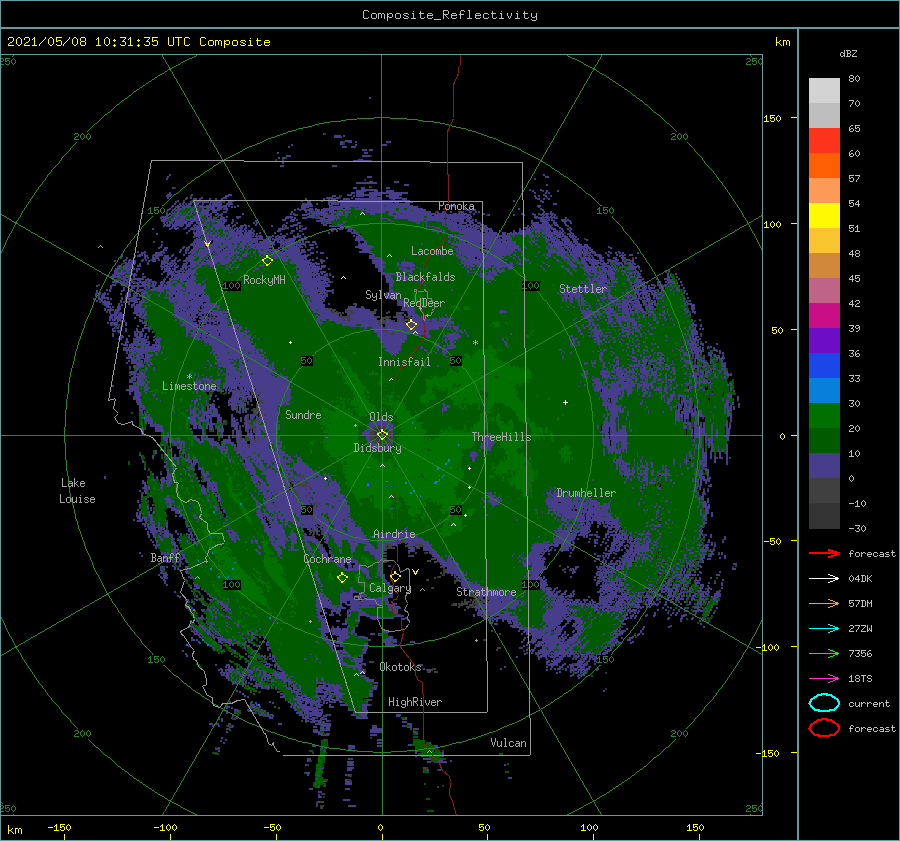Viewport: 900px width, 841px height.
Task: Click the Innisfail city label
Action: tap(404, 362)
